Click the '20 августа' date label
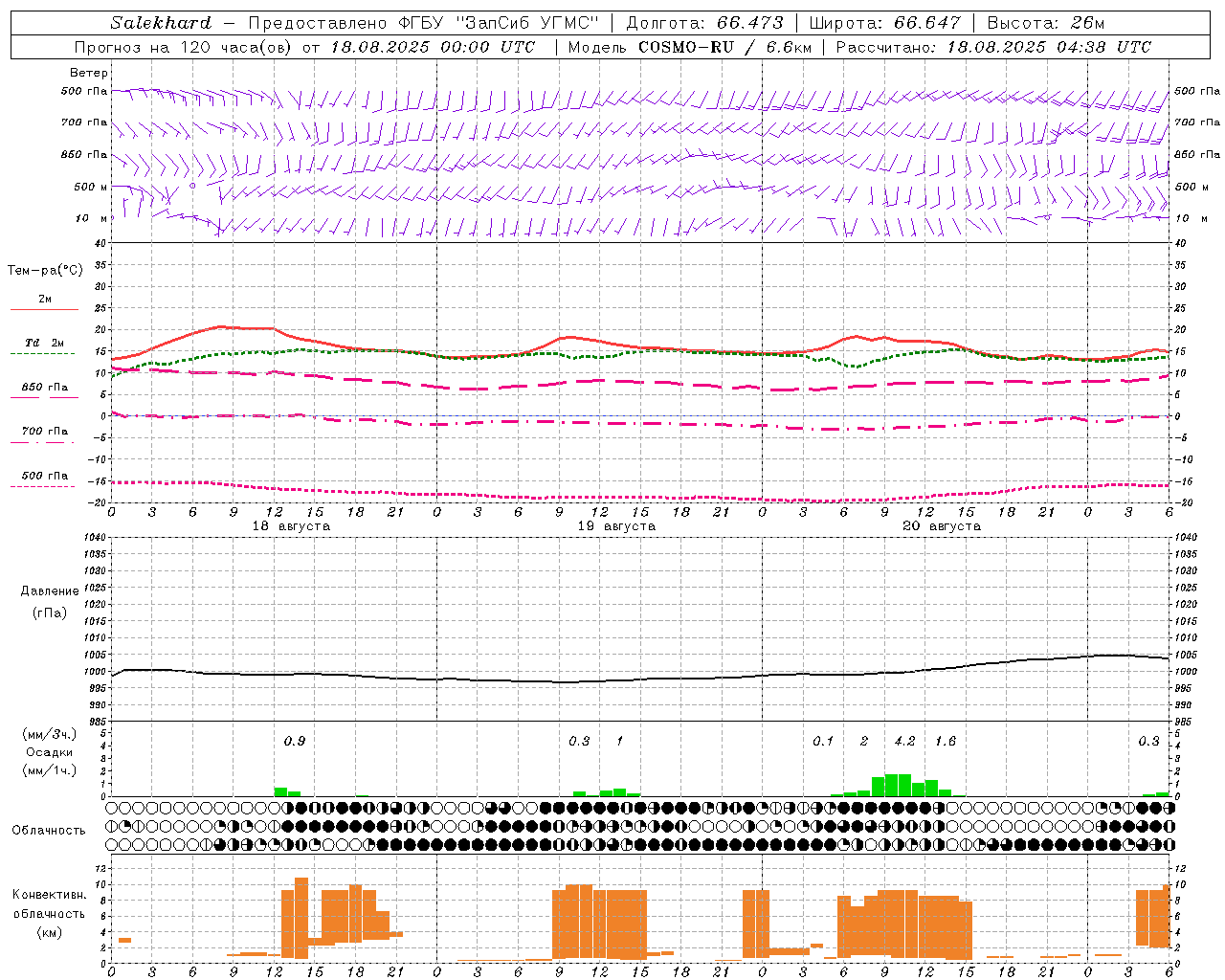This screenshot has width=1225, height=980. pos(942,526)
